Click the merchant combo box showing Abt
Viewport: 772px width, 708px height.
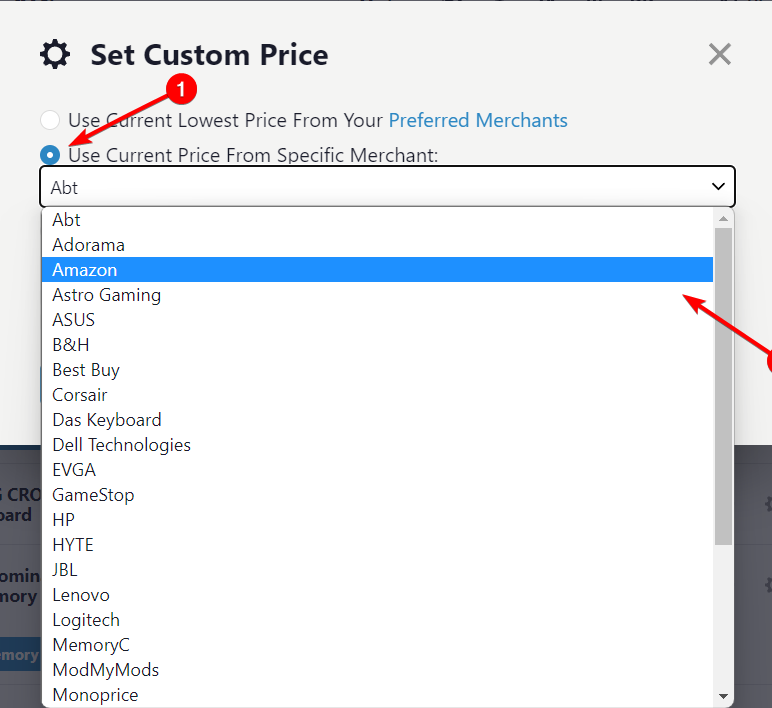pyautogui.click(x=380, y=187)
